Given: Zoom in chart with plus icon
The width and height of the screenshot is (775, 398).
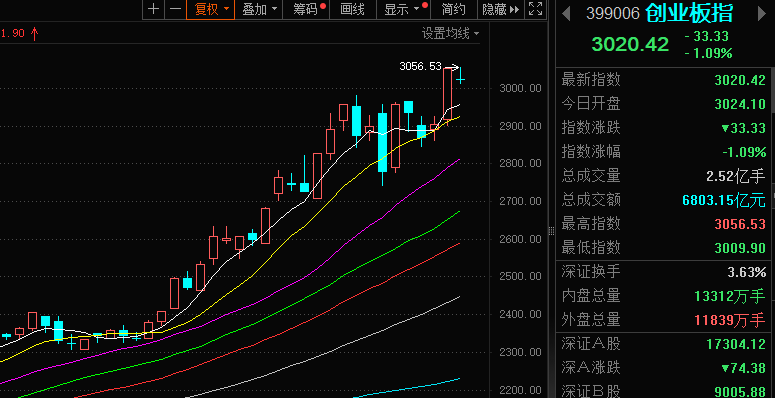Looking at the screenshot, I should pos(154,9).
